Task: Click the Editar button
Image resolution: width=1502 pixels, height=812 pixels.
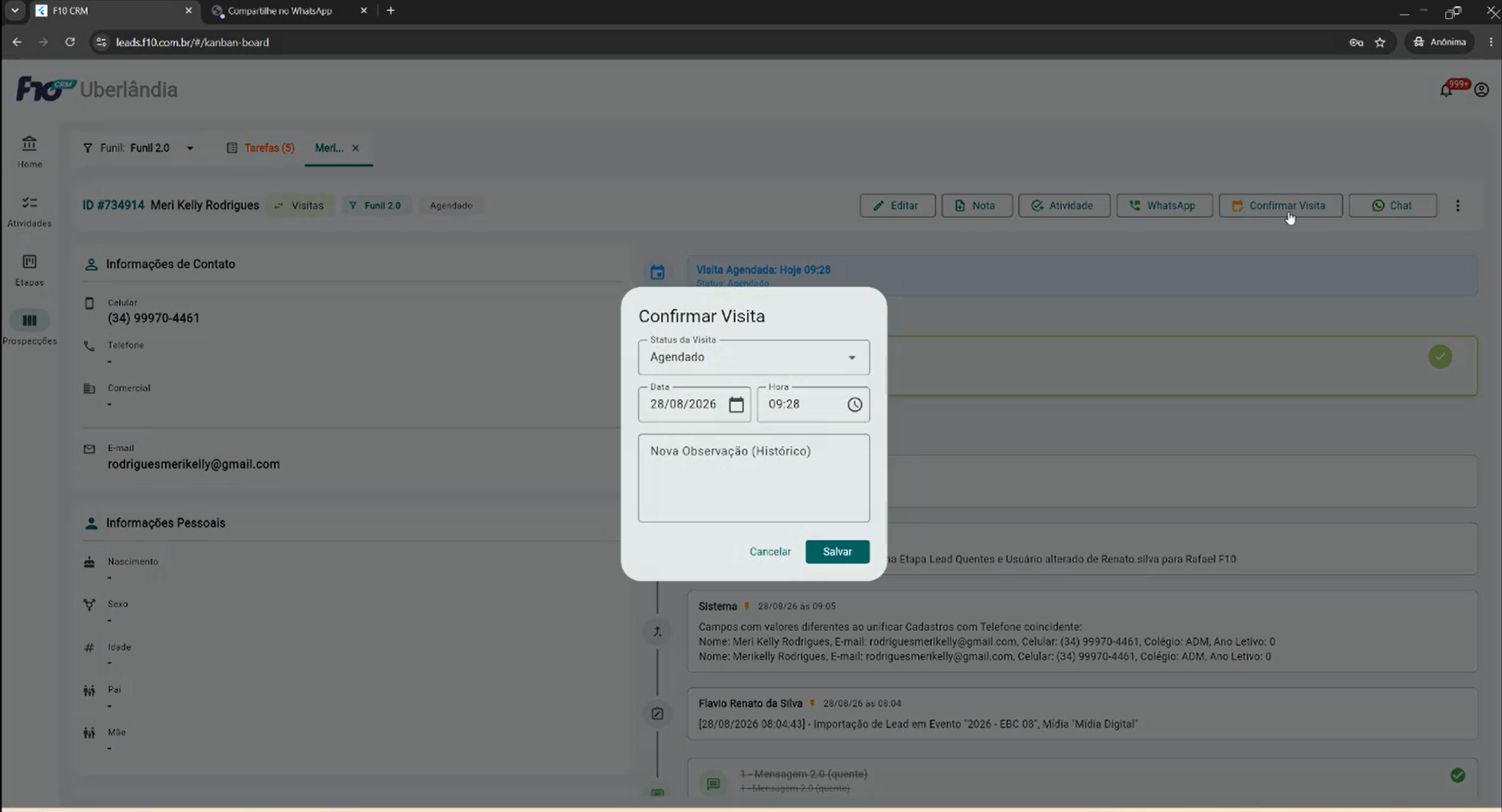Action: (x=897, y=205)
